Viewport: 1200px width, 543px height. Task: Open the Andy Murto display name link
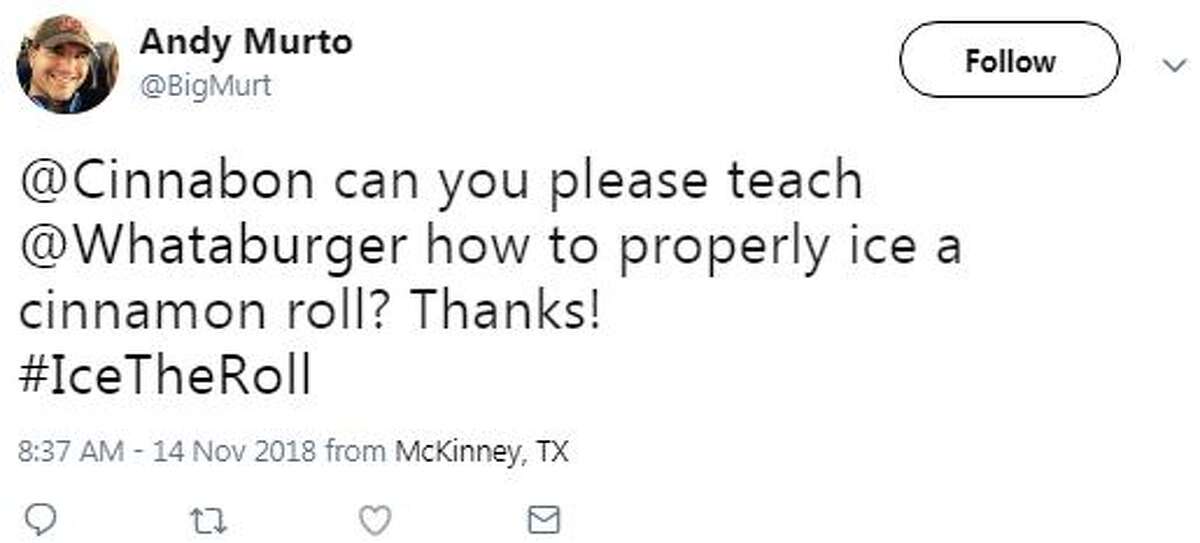[245, 43]
